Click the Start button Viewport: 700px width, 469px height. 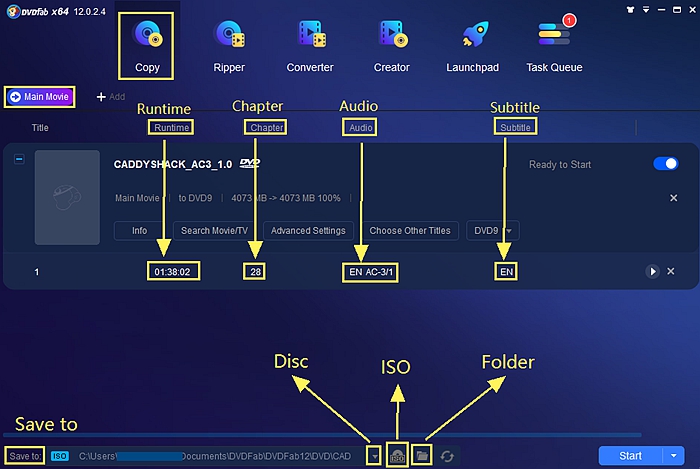[630, 456]
